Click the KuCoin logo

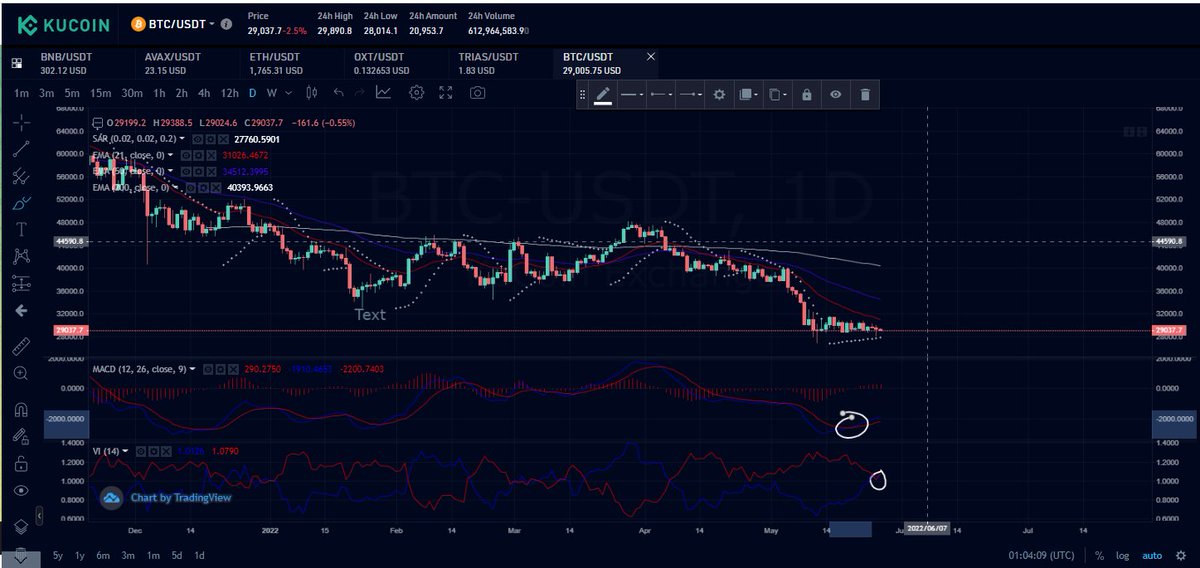tap(62, 23)
